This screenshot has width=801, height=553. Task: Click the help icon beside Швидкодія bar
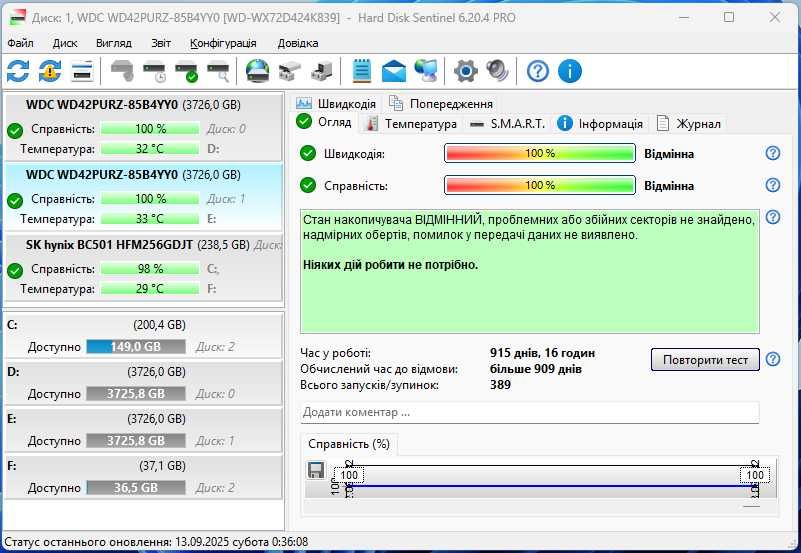pos(773,153)
